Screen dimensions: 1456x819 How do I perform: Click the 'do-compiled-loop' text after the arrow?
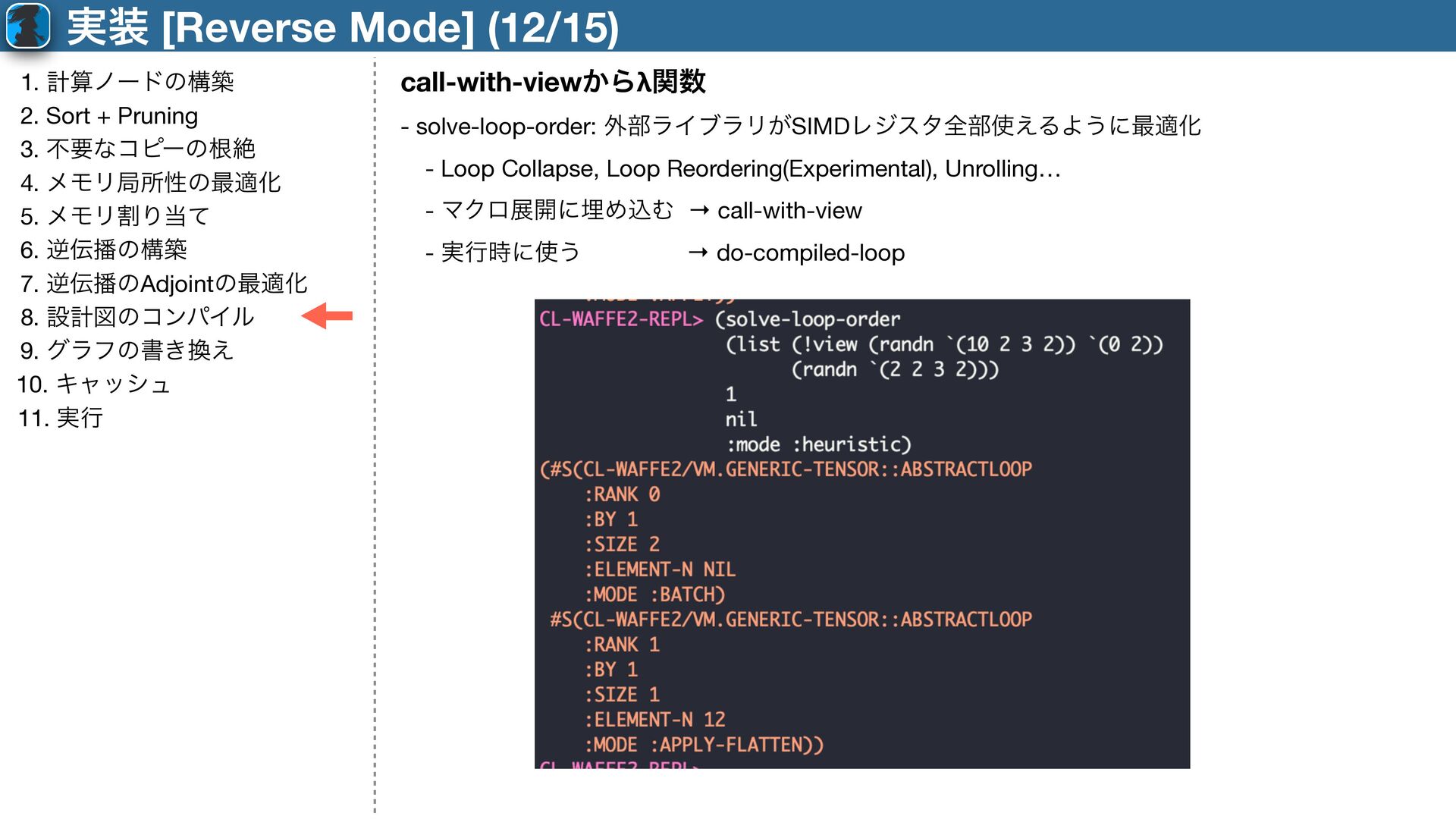[810, 253]
